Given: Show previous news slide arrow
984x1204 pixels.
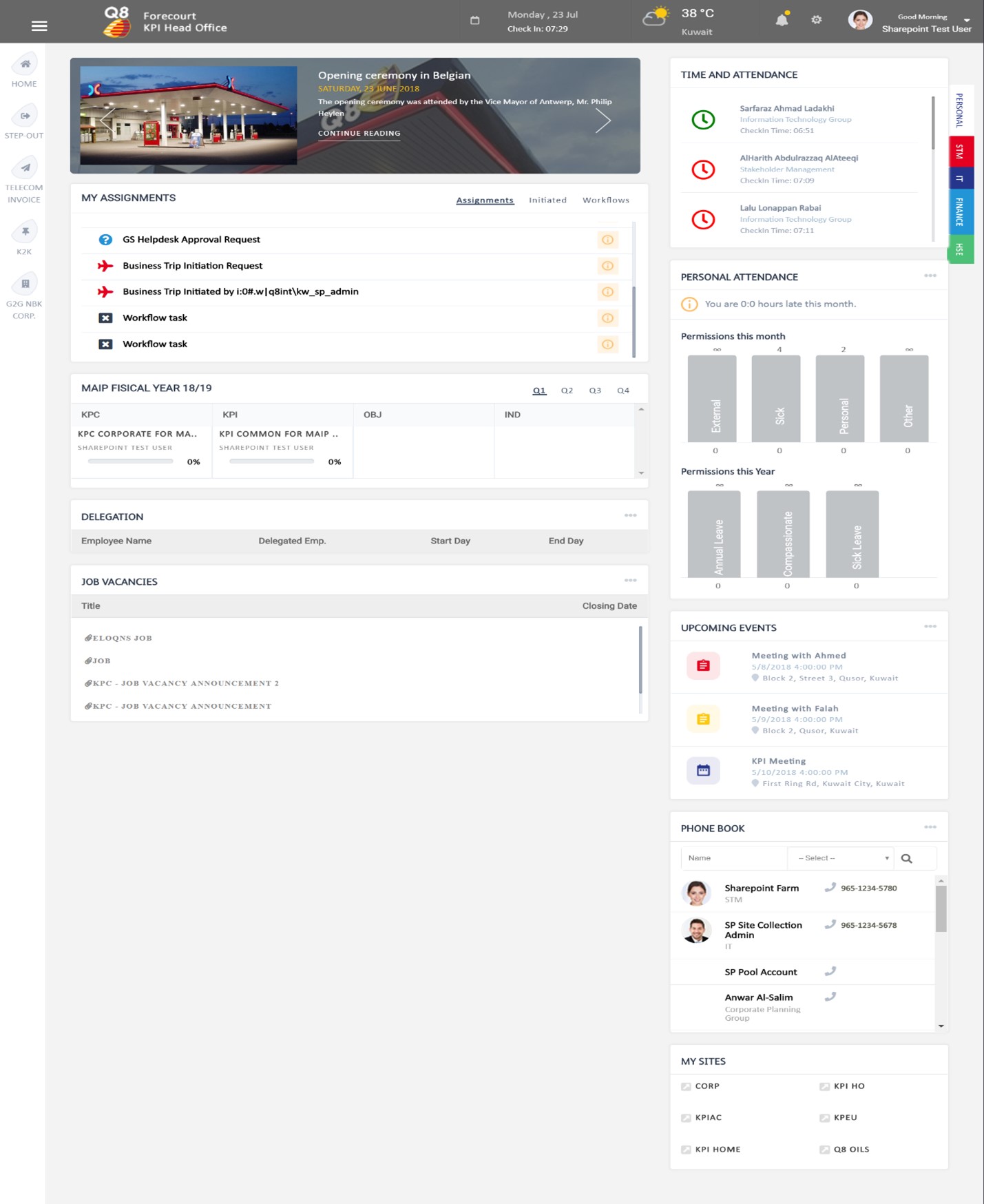Looking at the screenshot, I should tap(107, 121).
